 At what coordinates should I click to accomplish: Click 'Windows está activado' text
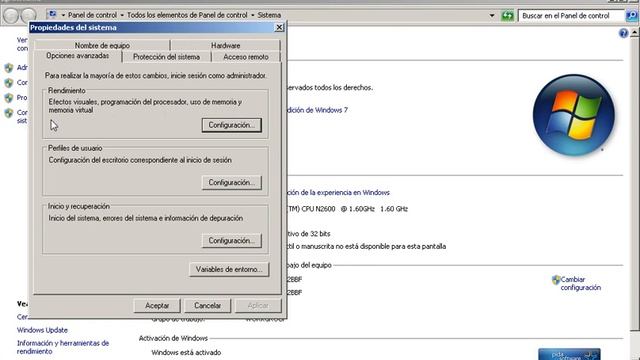186,352
